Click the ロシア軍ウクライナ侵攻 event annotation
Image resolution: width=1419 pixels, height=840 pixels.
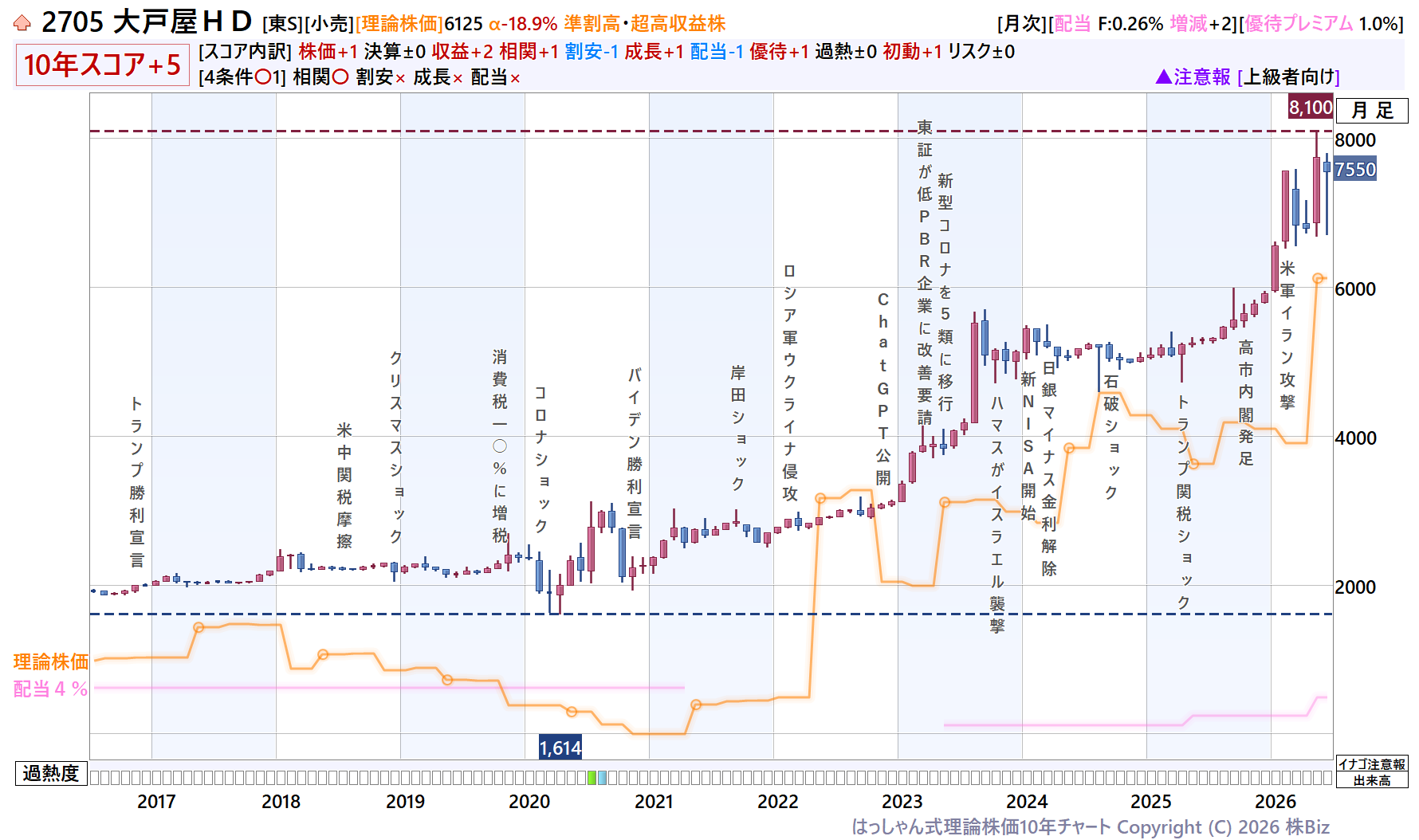pos(790,383)
